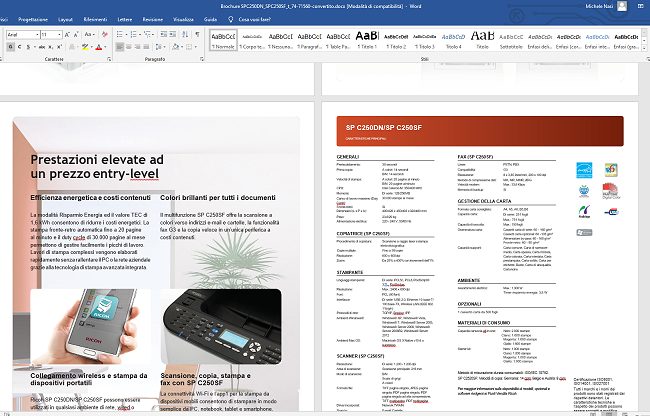Click in 'Cosa vuoi fare?' search field

[x=255, y=19]
